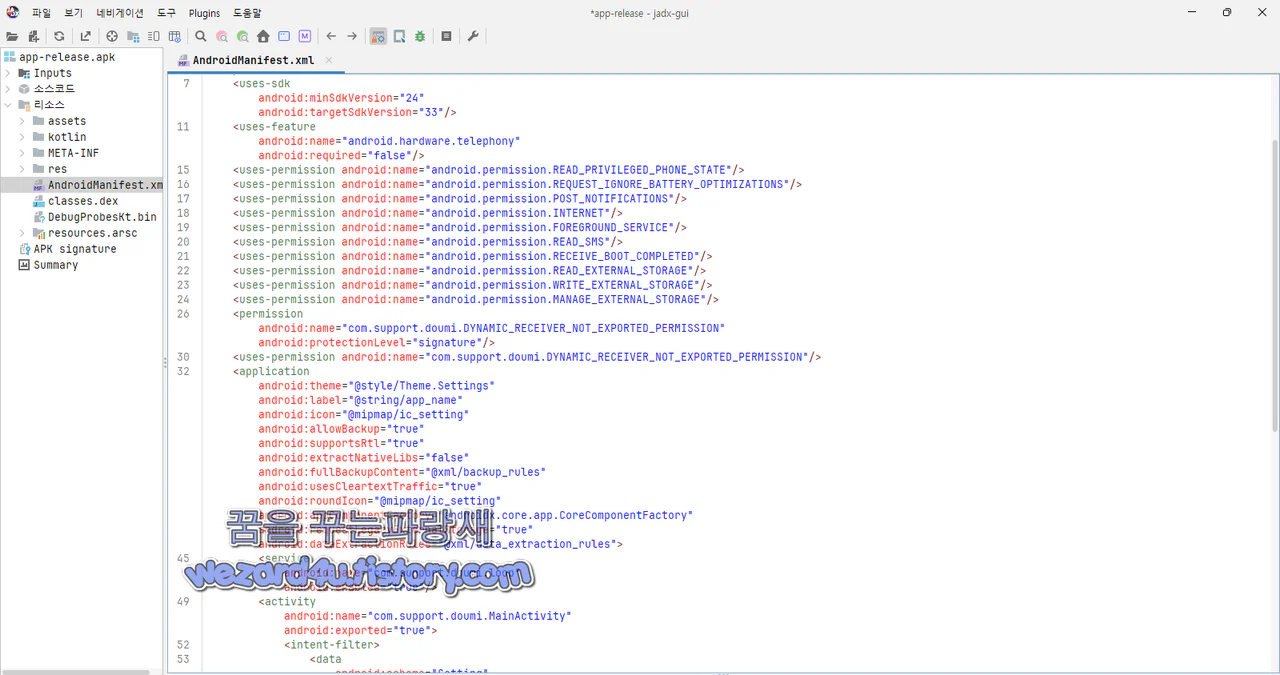
Task: Select AndroidManifest.xml in the resource tree
Action: (105, 185)
